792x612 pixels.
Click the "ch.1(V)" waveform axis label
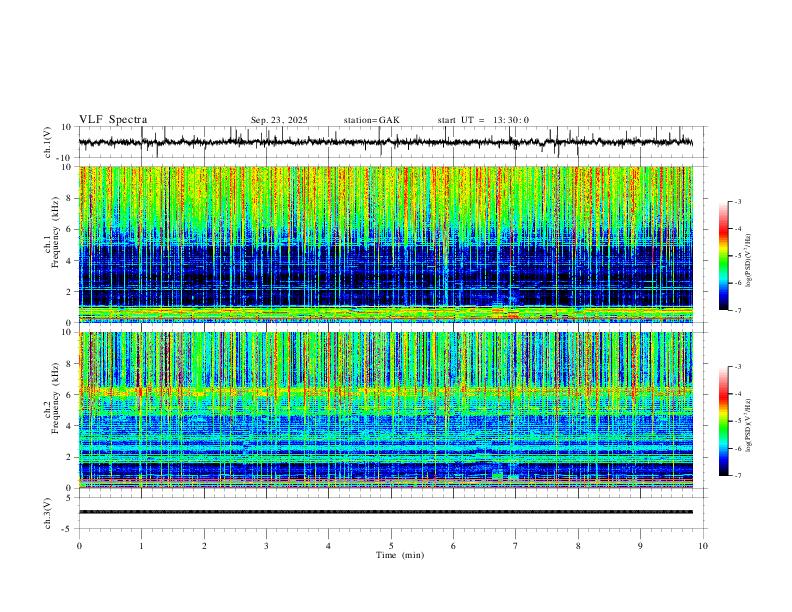pyautogui.click(x=48, y=142)
